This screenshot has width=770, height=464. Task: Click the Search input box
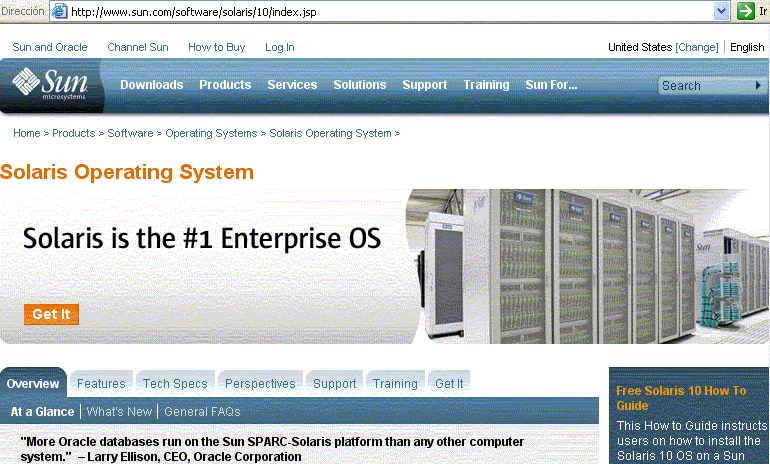click(707, 85)
